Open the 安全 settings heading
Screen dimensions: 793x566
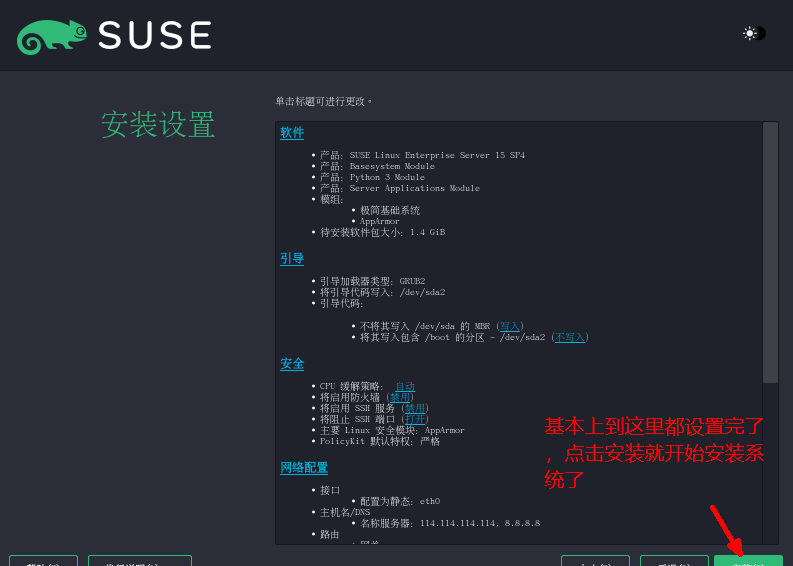(292, 364)
